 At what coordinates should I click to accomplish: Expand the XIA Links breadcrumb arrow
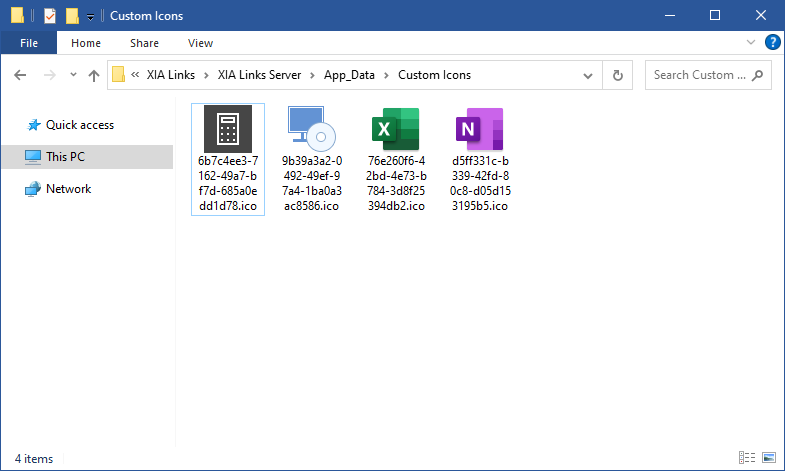[x=206, y=76]
